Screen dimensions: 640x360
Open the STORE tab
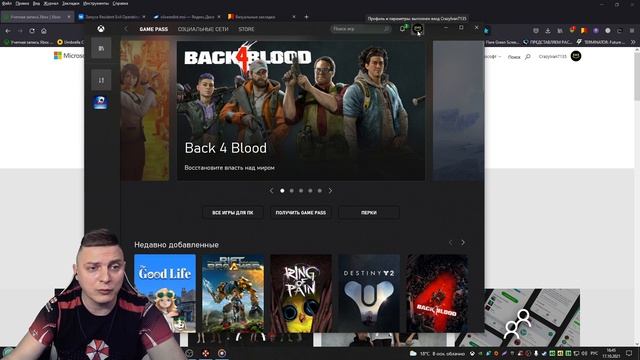[x=246, y=29]
